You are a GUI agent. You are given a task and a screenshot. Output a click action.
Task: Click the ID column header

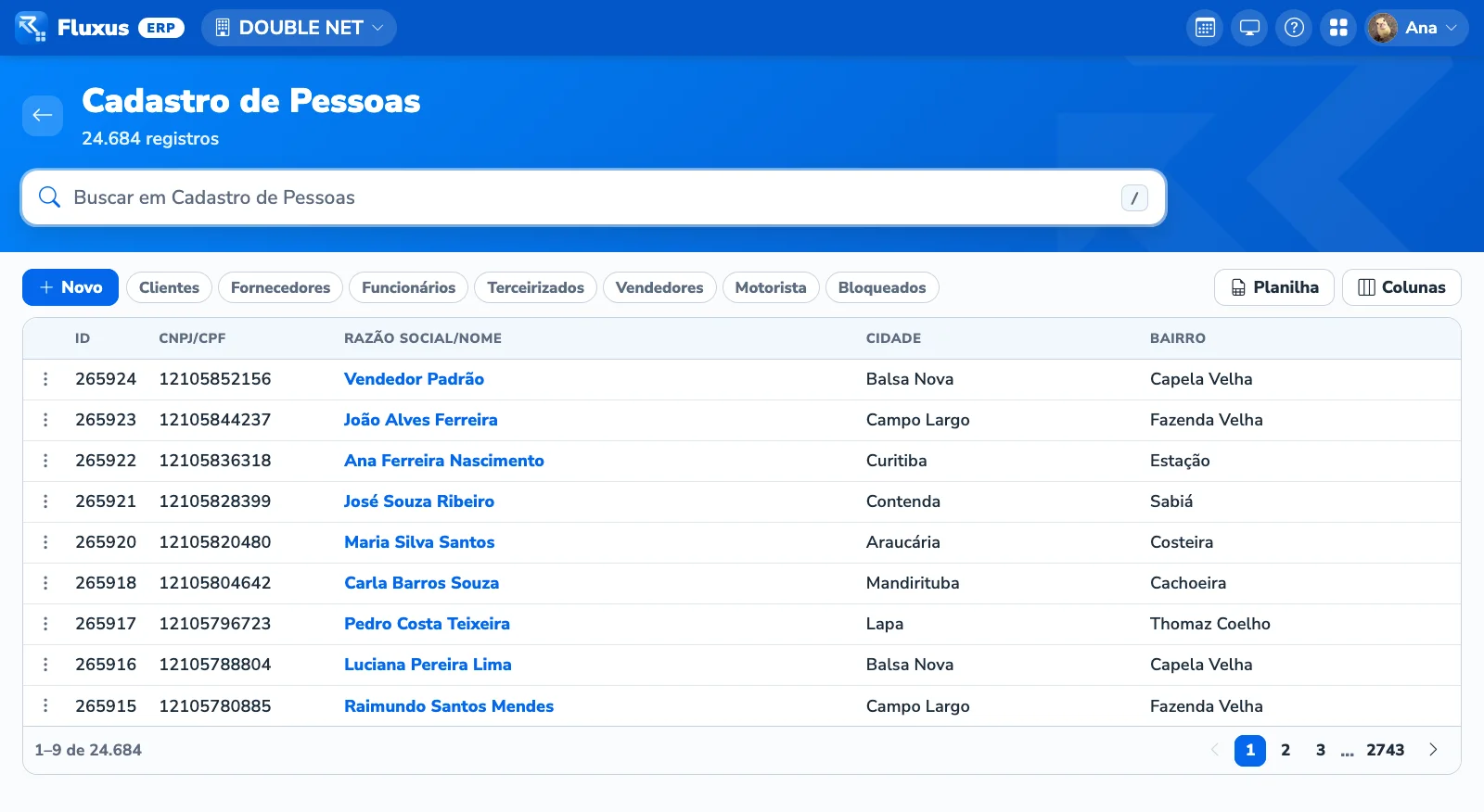click(83, 338)
